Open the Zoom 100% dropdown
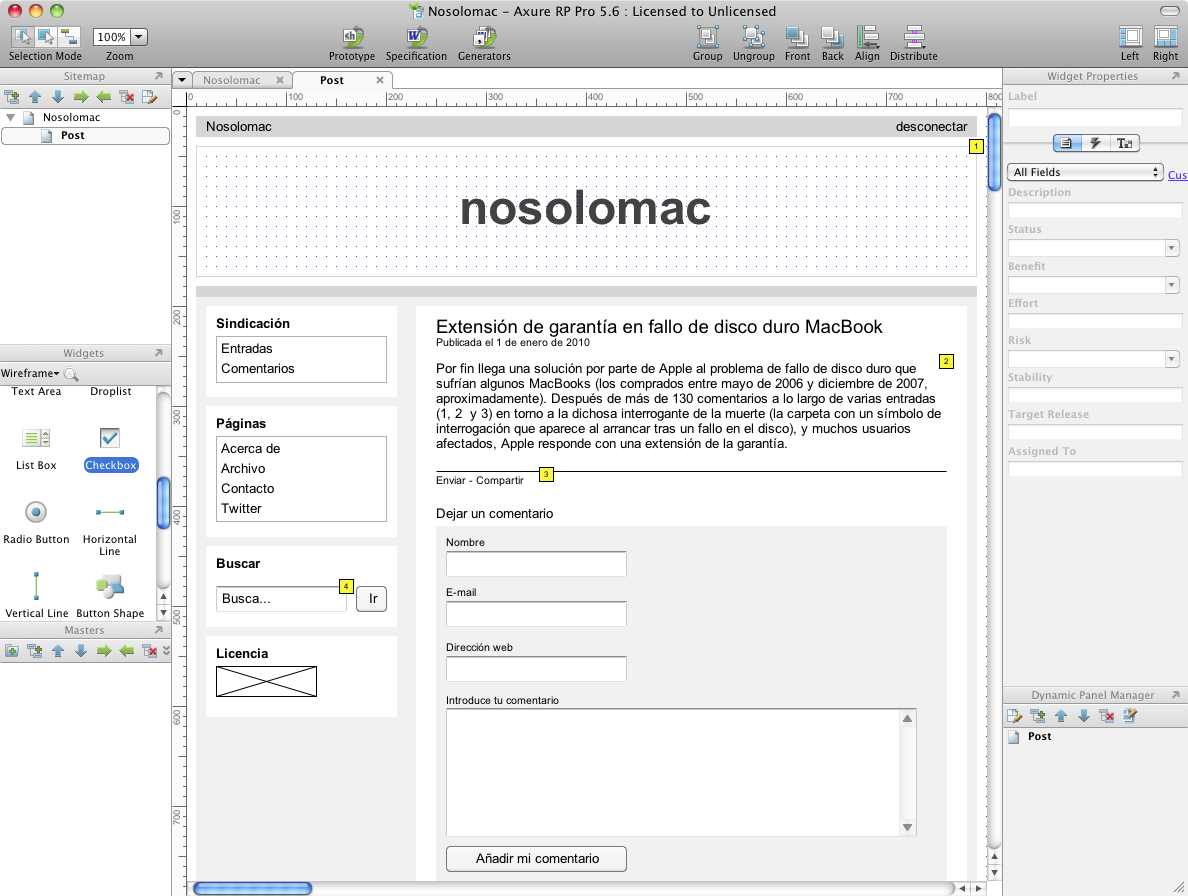This screenshot has width=1188, height=896. [139, 36]
